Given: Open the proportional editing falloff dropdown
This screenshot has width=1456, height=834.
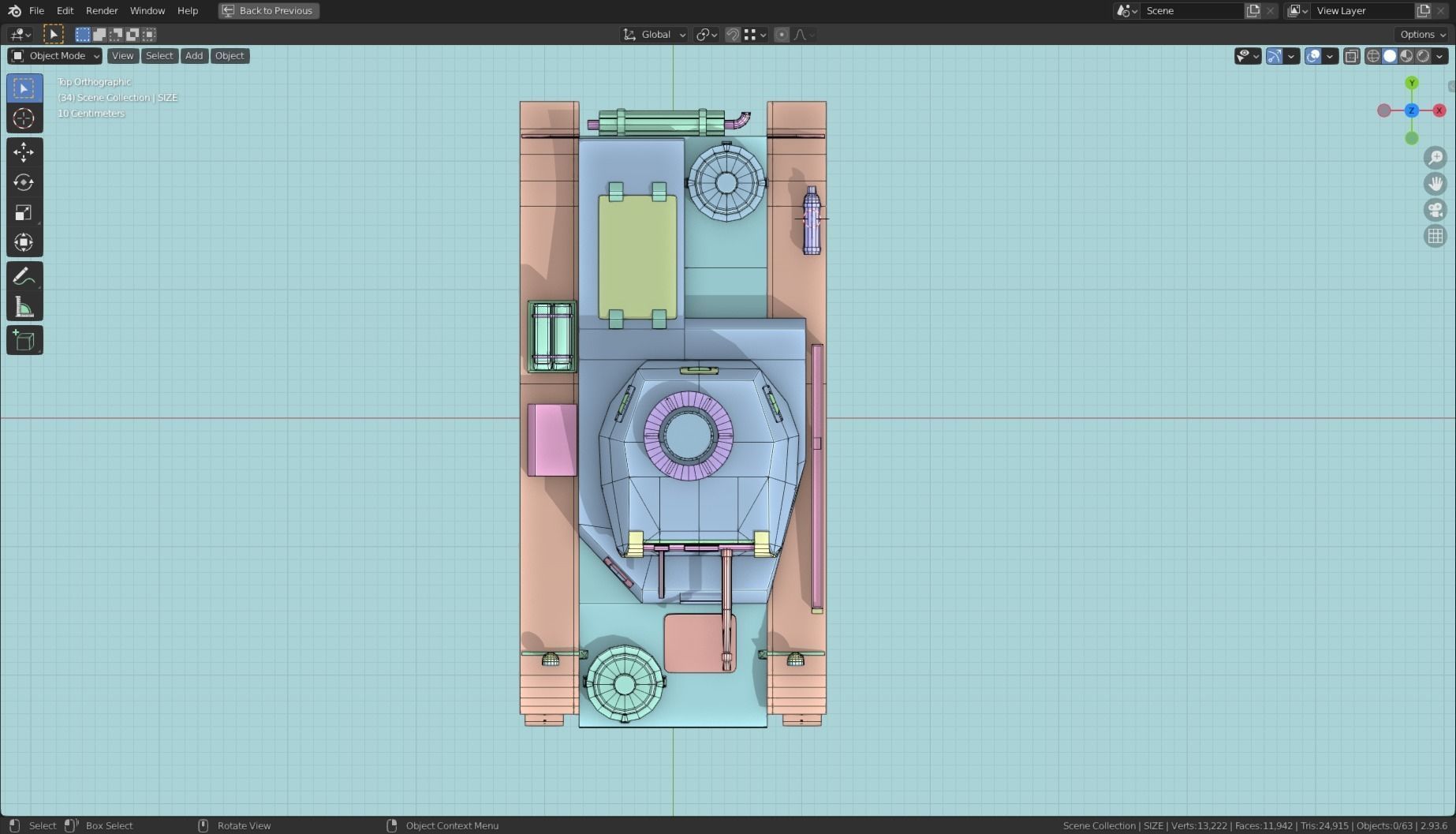Looking at the screenshot, I should [x=804, y=34].
